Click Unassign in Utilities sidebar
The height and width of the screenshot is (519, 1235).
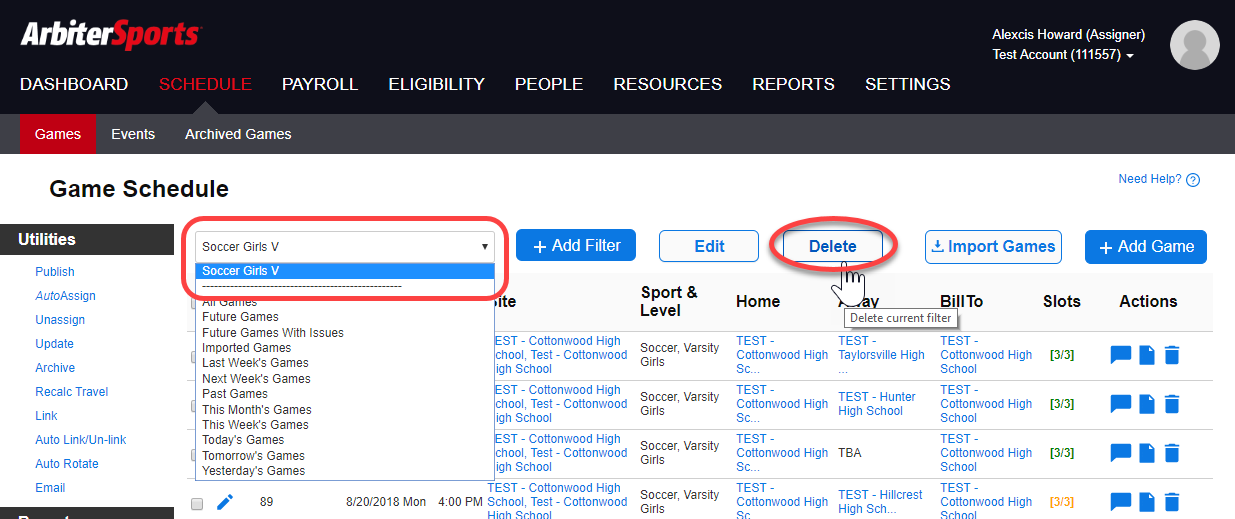(60, 320)
